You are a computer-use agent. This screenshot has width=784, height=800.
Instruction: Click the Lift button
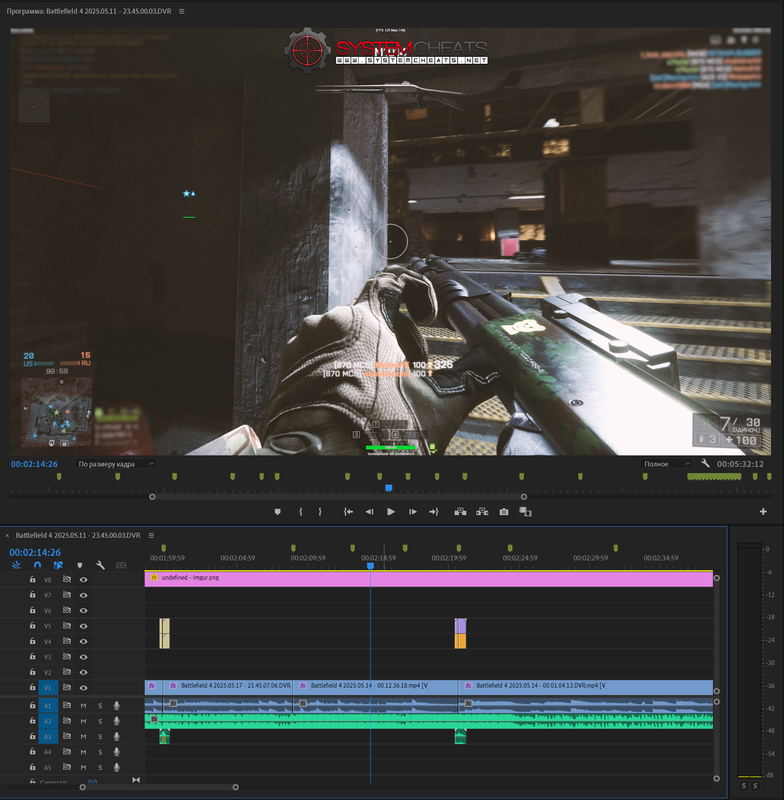460,512
